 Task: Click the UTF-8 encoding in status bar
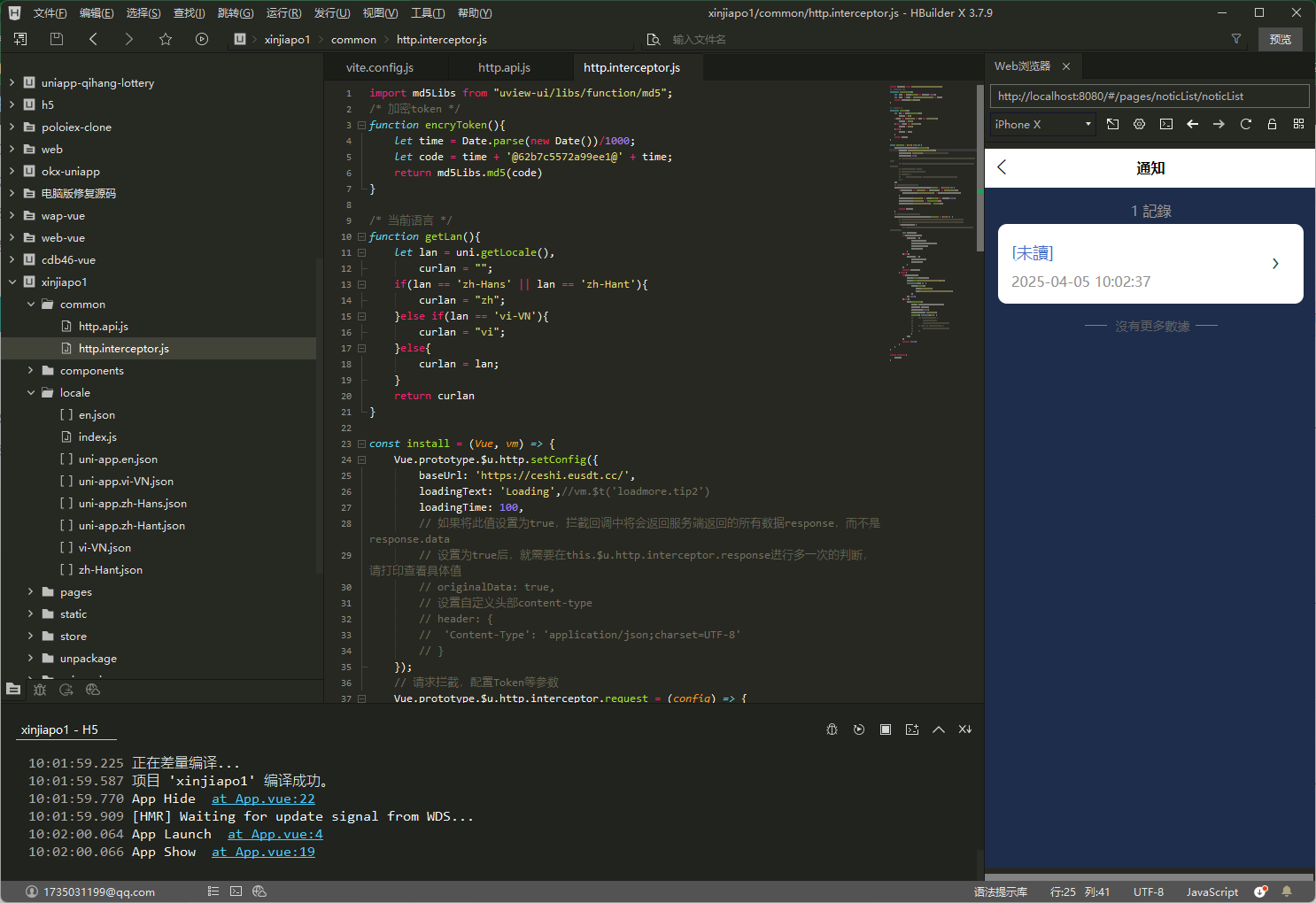point(1149,891)
